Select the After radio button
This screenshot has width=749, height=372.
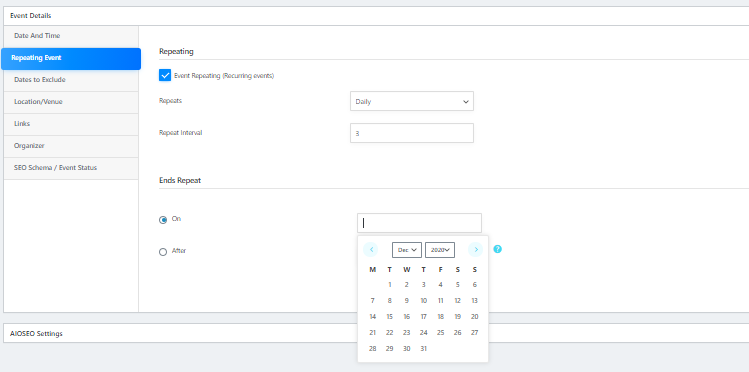163,252
